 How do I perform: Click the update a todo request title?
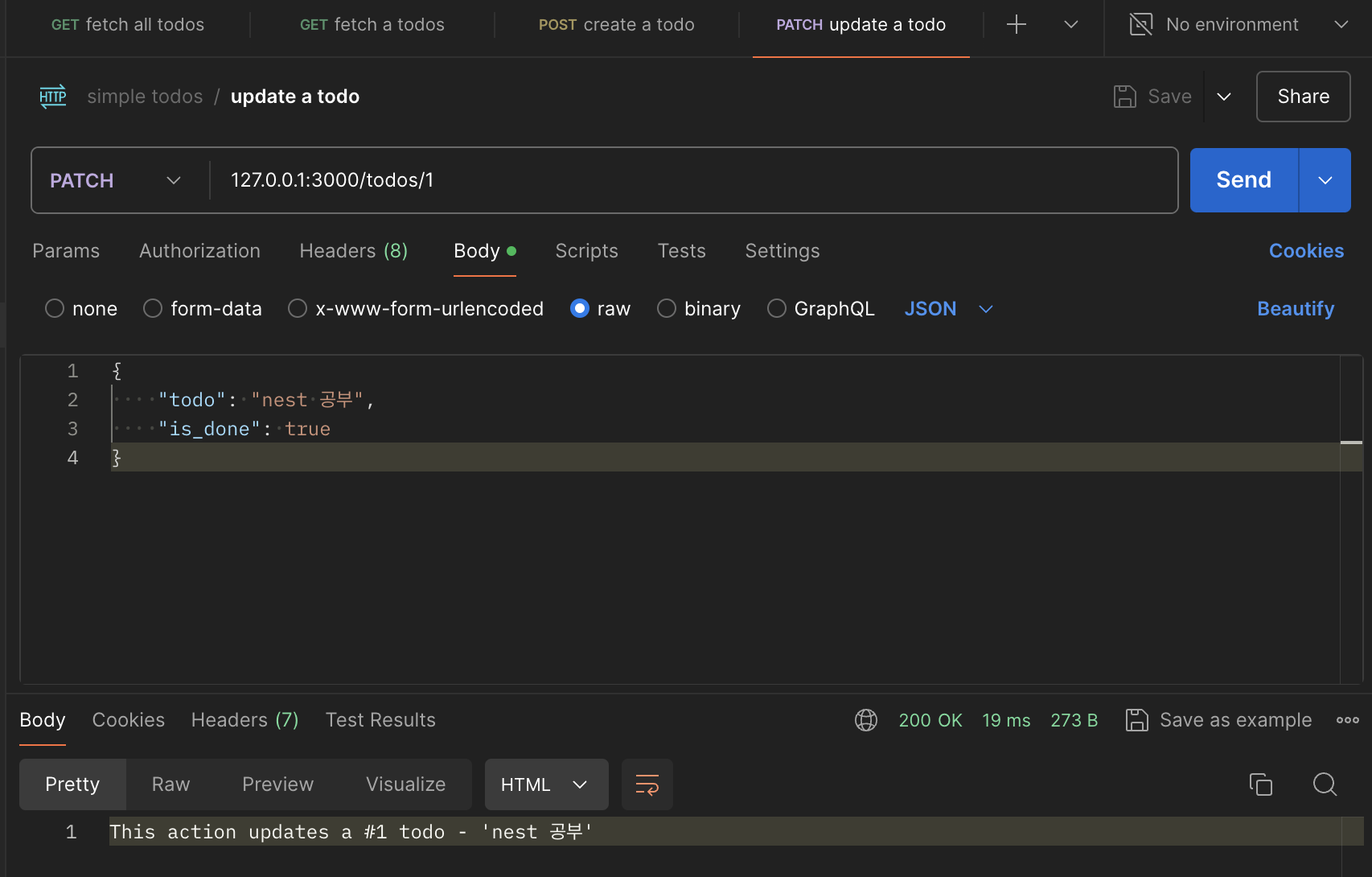(295, 97)
